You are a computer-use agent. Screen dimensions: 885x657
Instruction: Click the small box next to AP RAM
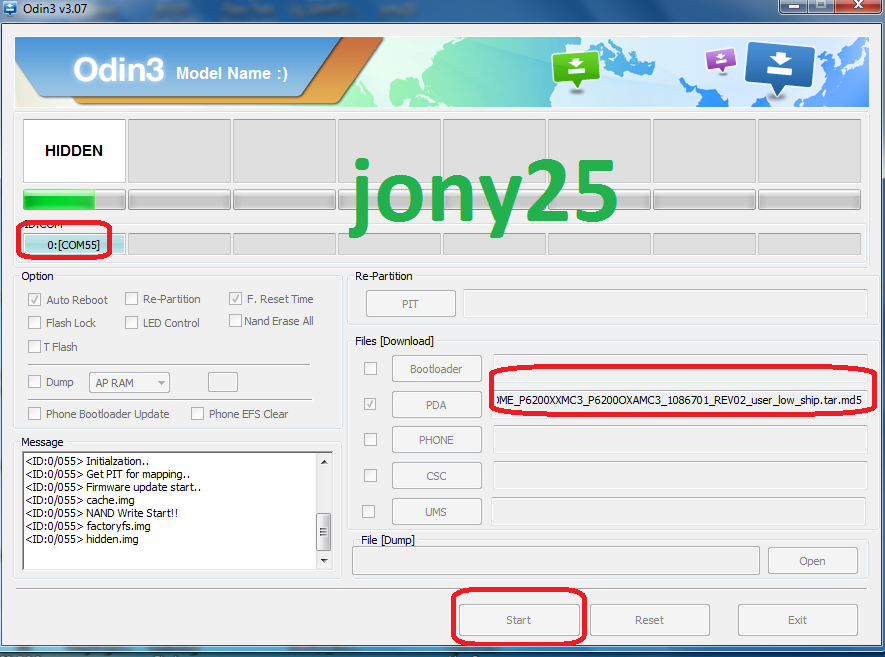point(223,382)
